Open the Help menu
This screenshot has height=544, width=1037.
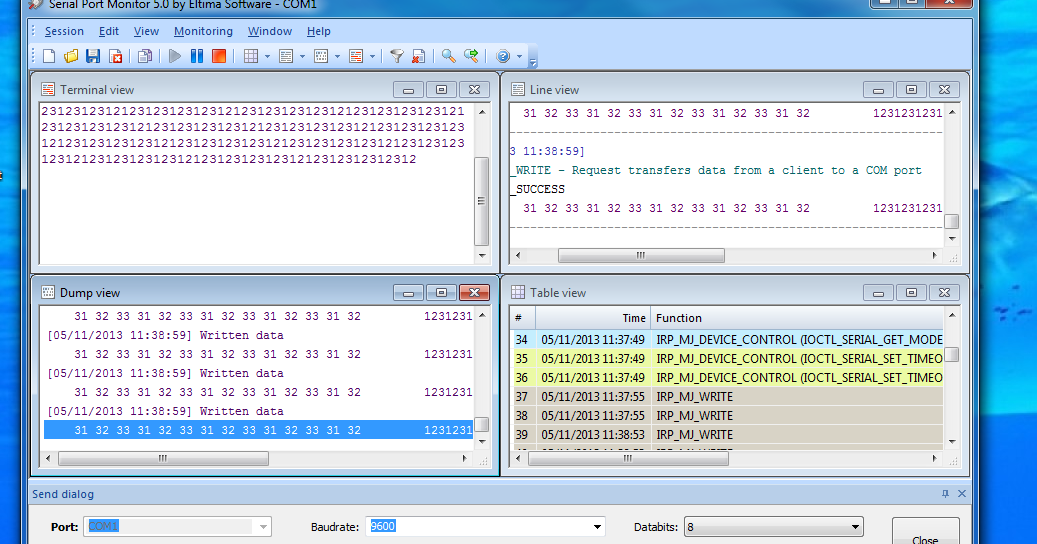coord(318,31)
